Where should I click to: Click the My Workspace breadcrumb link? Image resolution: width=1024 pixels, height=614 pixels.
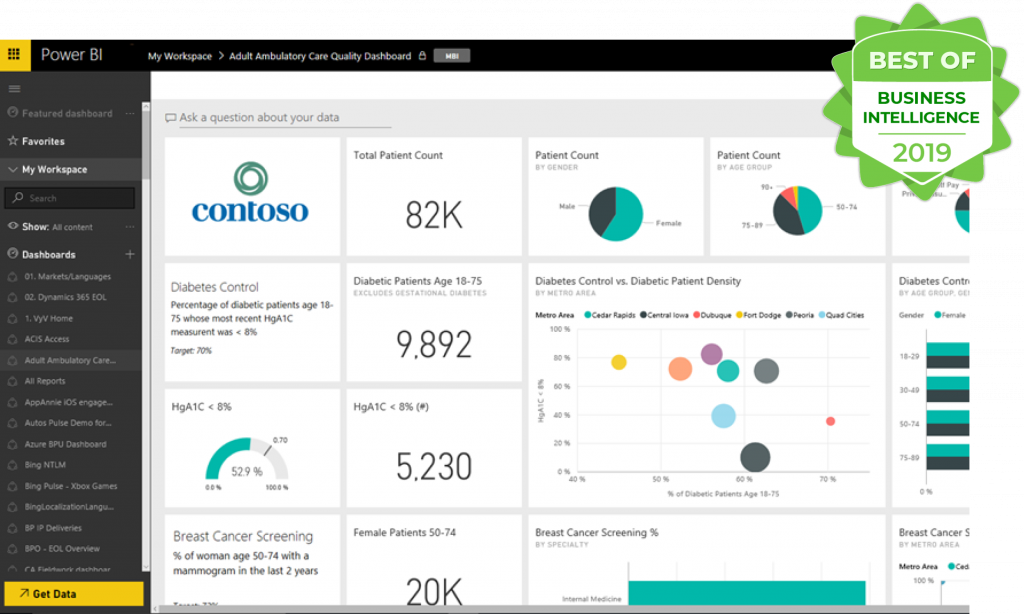point(180,56)
